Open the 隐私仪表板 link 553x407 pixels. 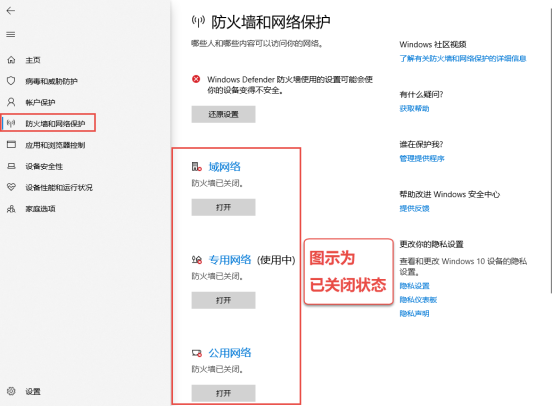[418, 300]
